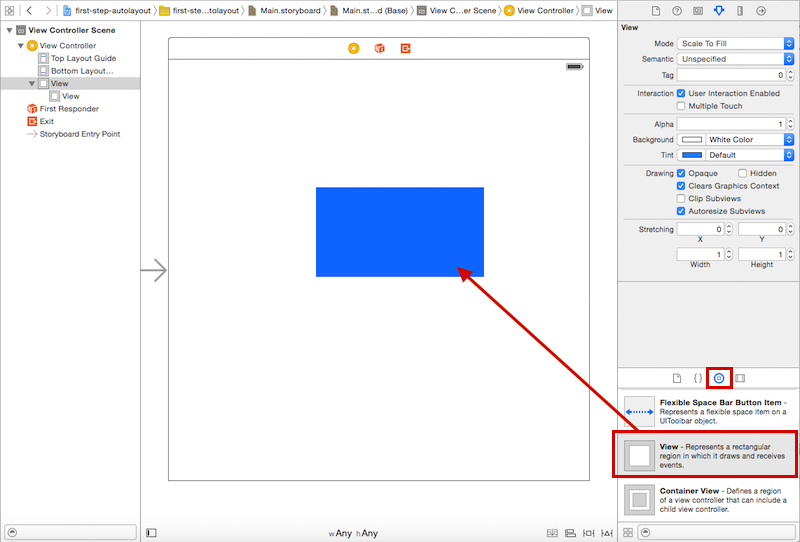The height and width of the screenshot is (542, 800).
Task: Select View C...er Scene breadcrumb
Action: tap(457, 11)
